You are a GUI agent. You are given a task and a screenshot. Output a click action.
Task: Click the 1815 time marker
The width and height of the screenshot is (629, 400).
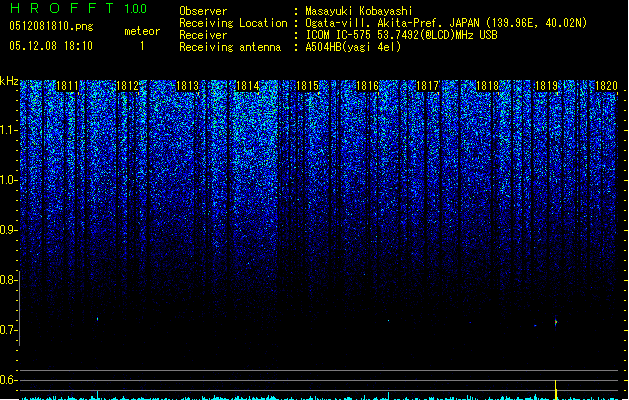(x=307, y=86)
